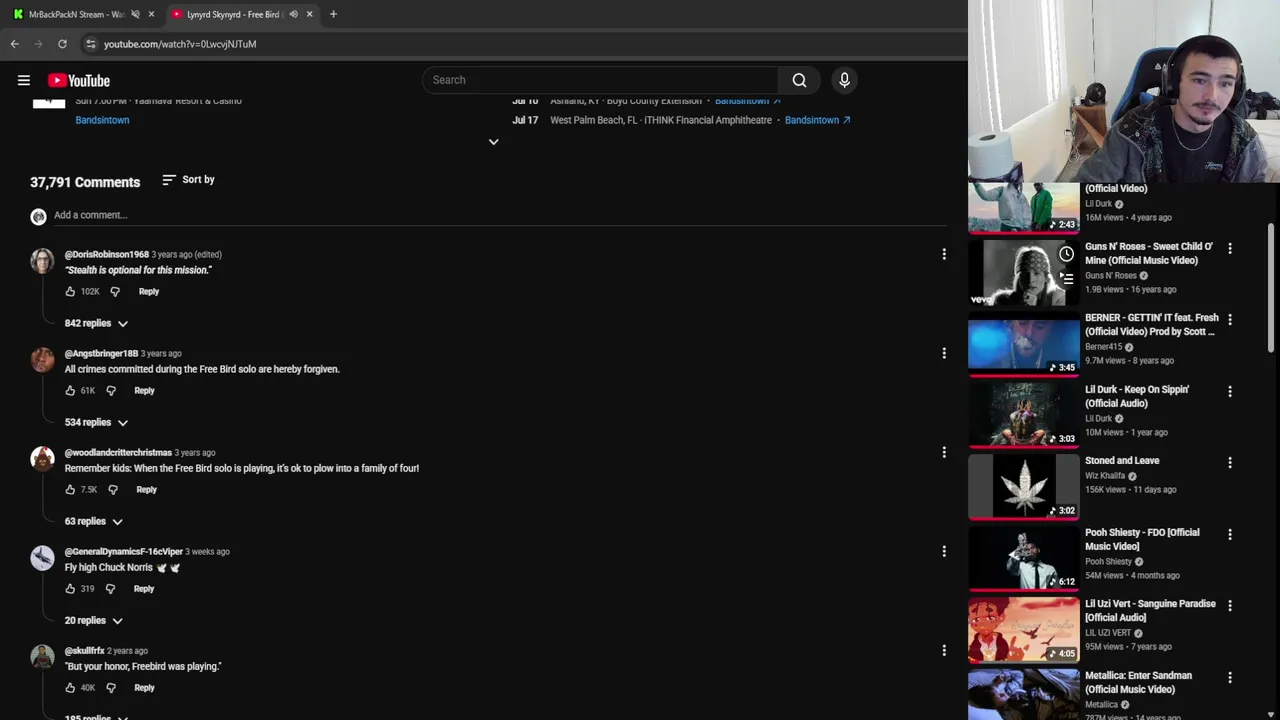Like the skullfrfx comment

click(x=70, y=687)
